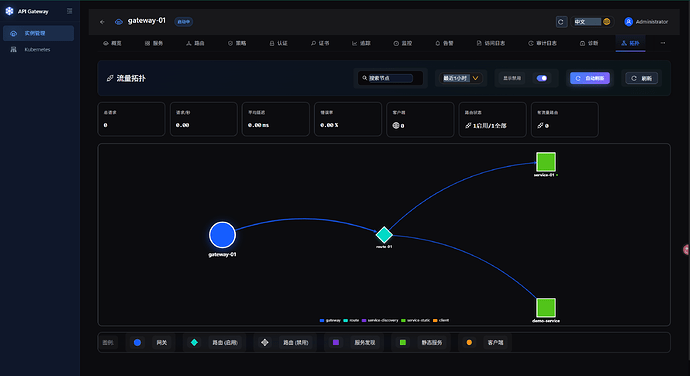Click the 流量拓扑 link icon
Image resolution: width=690 pixels, height=376 pixels.
[x=110, y=78]
